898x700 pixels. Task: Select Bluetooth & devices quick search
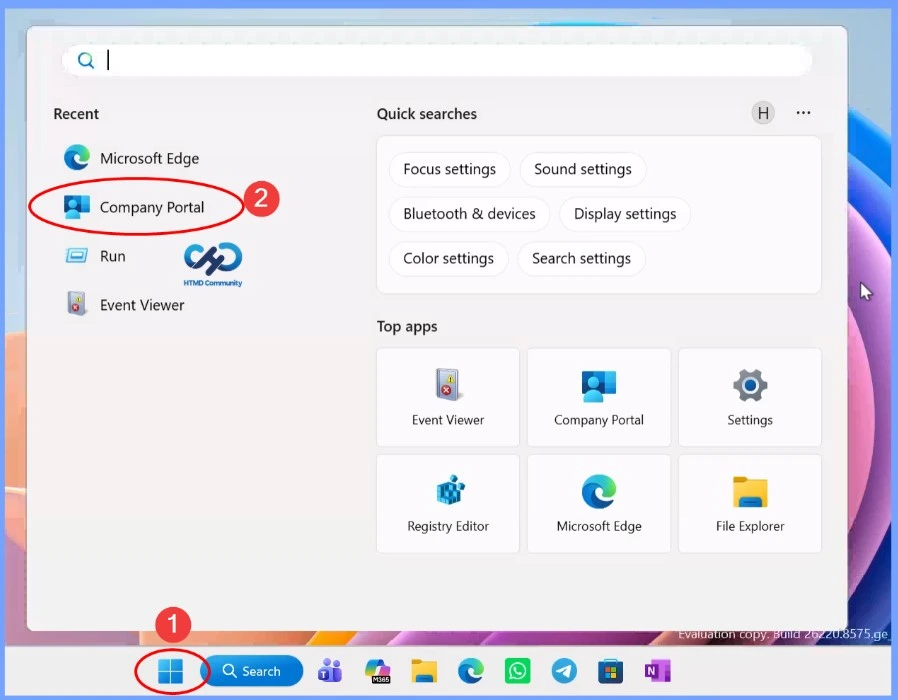469,214
